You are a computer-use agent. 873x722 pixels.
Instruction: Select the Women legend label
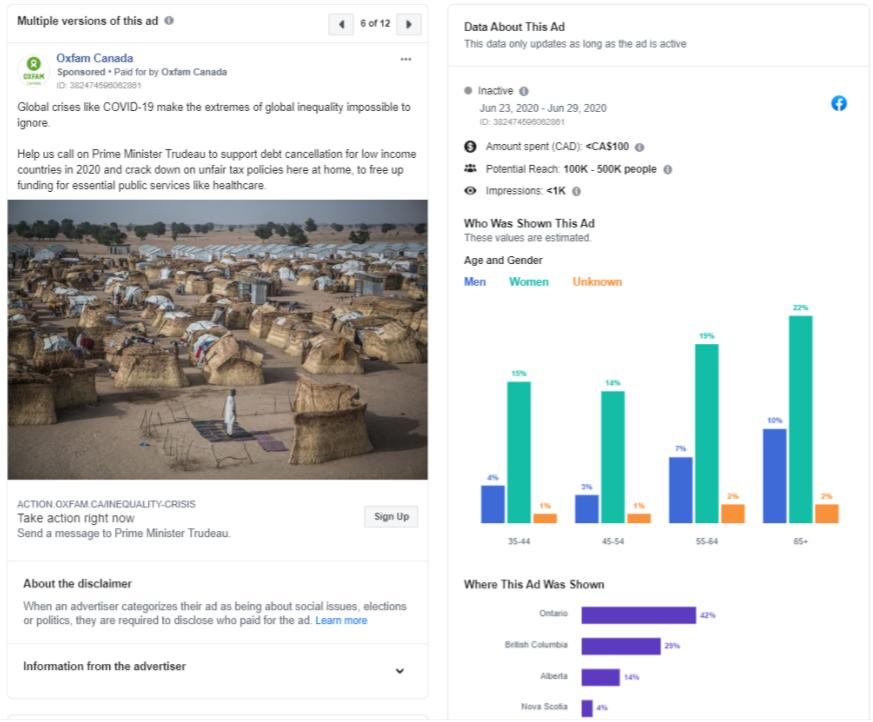(529, 282)
